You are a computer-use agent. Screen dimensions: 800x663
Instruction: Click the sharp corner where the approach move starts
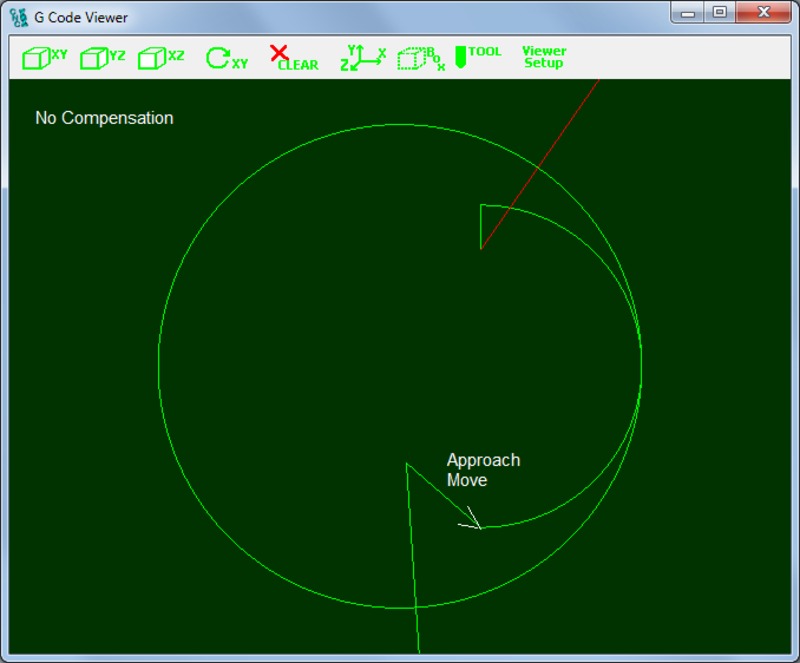[406, 464]
